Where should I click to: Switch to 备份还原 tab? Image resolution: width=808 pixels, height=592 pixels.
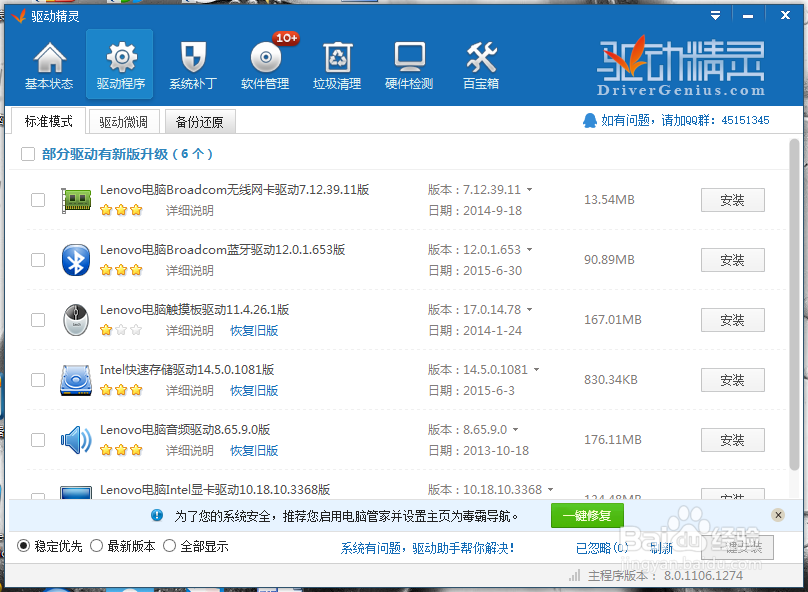click(200, 122)
